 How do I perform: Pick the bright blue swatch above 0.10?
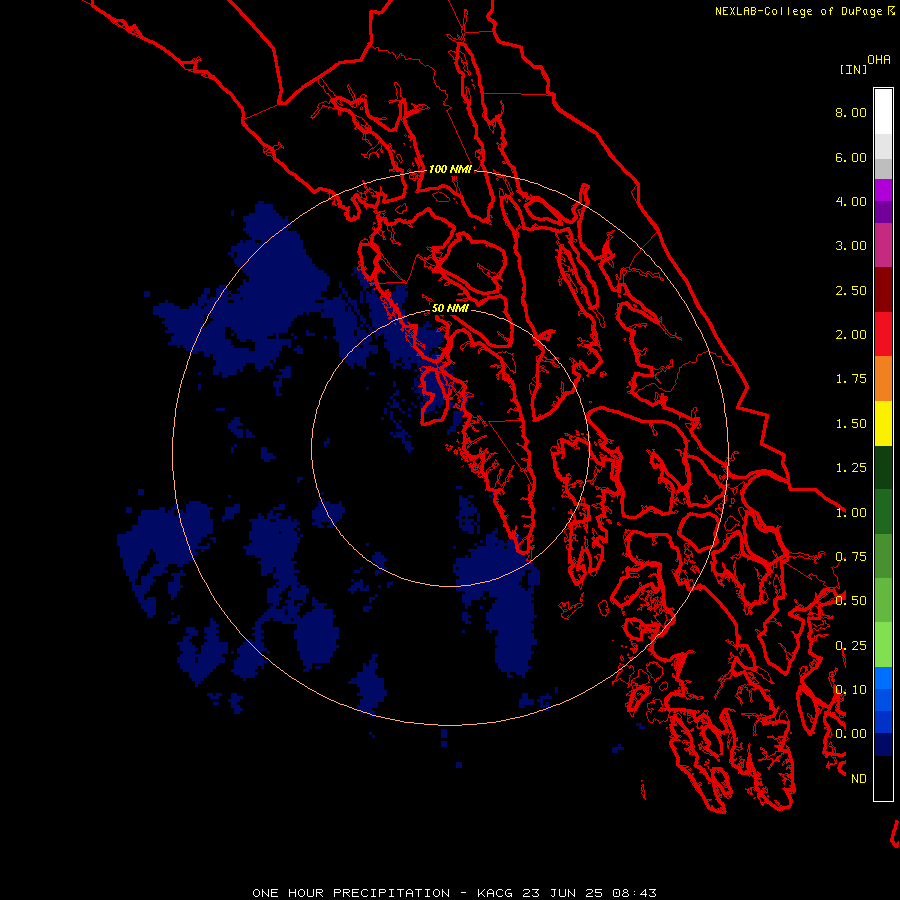point(883,678)
